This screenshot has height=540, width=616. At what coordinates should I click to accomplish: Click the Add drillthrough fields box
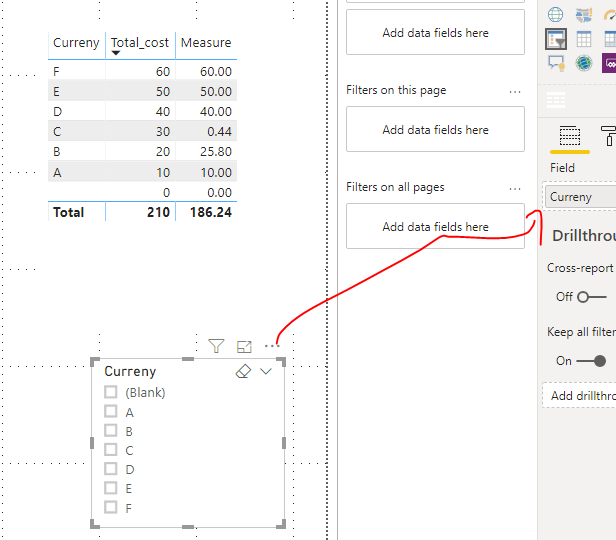coord(579,395)
